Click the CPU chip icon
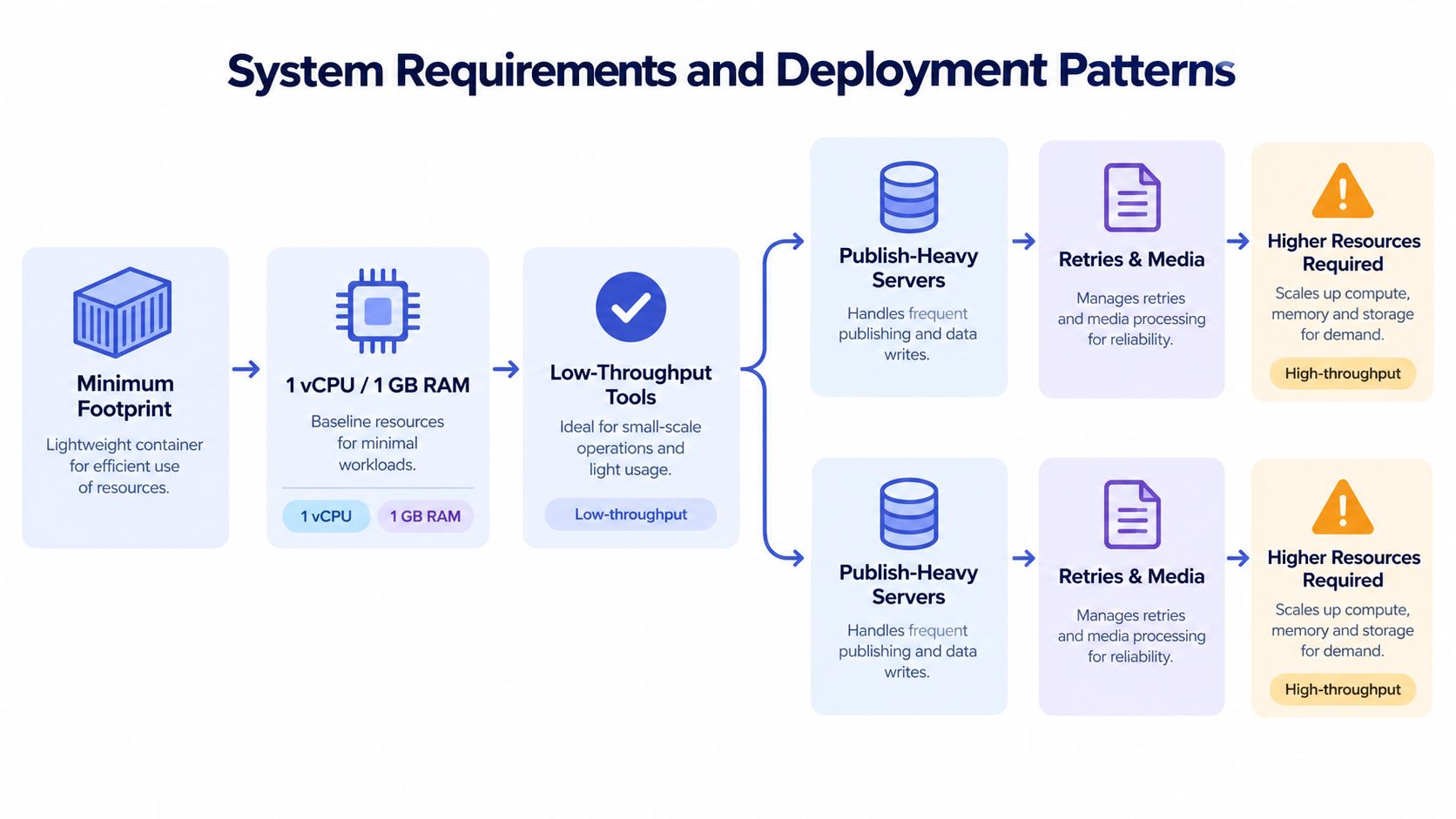 (378, 311)
